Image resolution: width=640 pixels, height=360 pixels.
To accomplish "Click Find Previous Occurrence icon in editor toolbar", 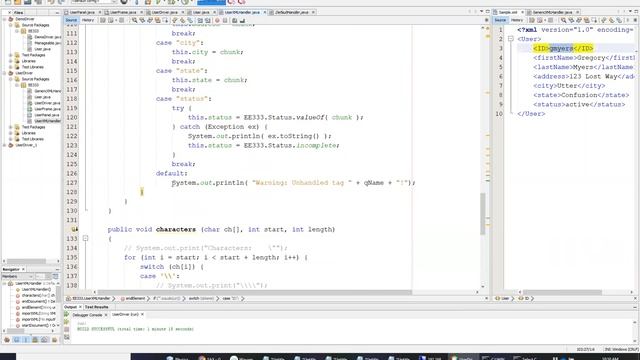I will pyautogui.click(x=142, y=20).
